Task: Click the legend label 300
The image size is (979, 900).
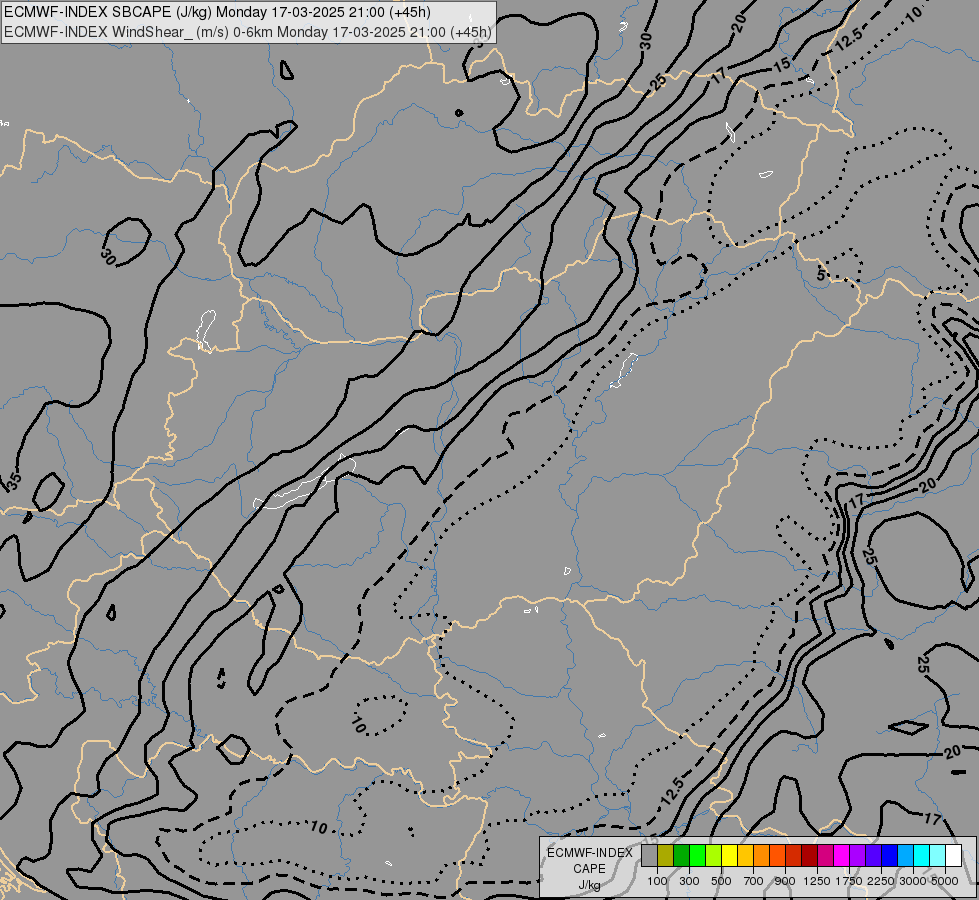Action: coord(689,881)
